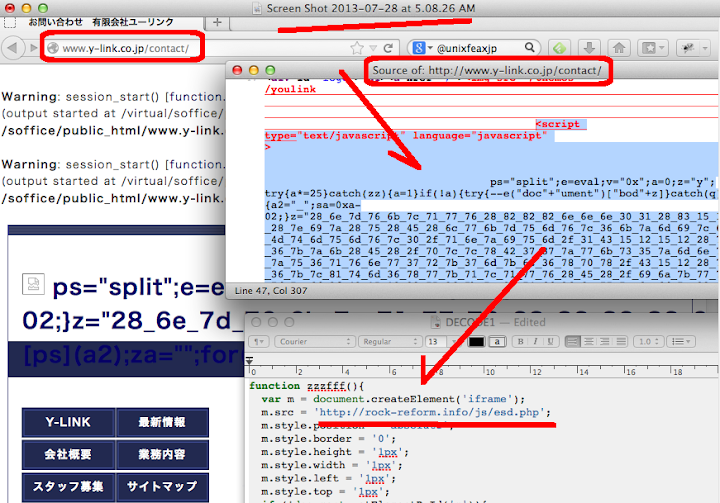Open the サイトマップ navigation button
Image resolution: width=720 pixels, height=503 pixels.
162,487
